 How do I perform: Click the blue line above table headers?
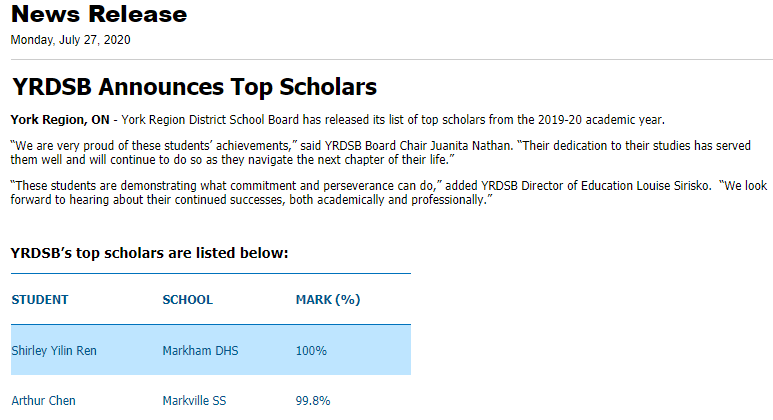pos(211,273)
